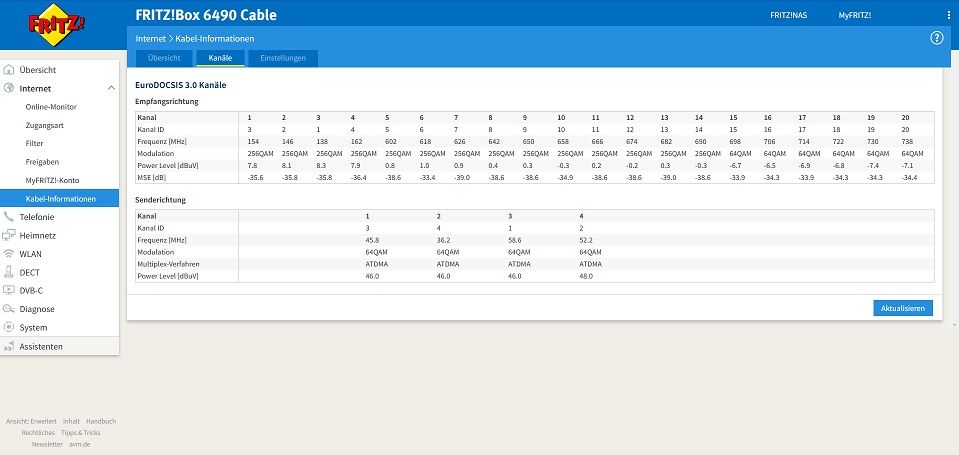Click the downstream power level 8.3
959x455 pixels.
click(320, 166)
